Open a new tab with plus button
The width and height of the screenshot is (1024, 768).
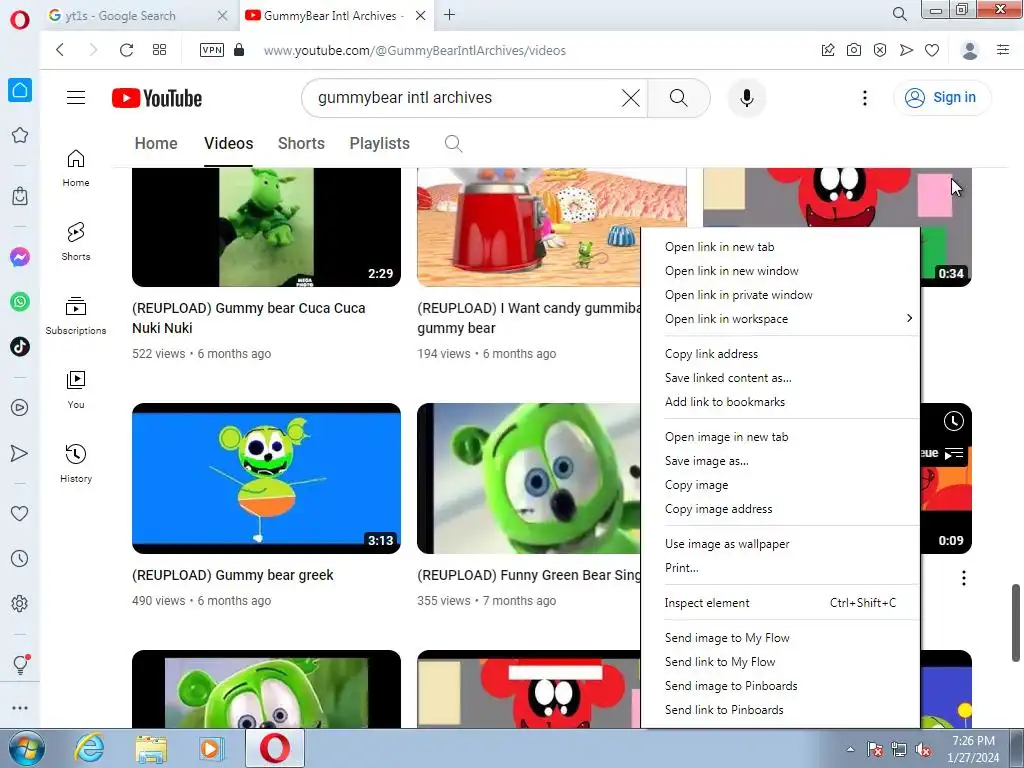[449, 15]
